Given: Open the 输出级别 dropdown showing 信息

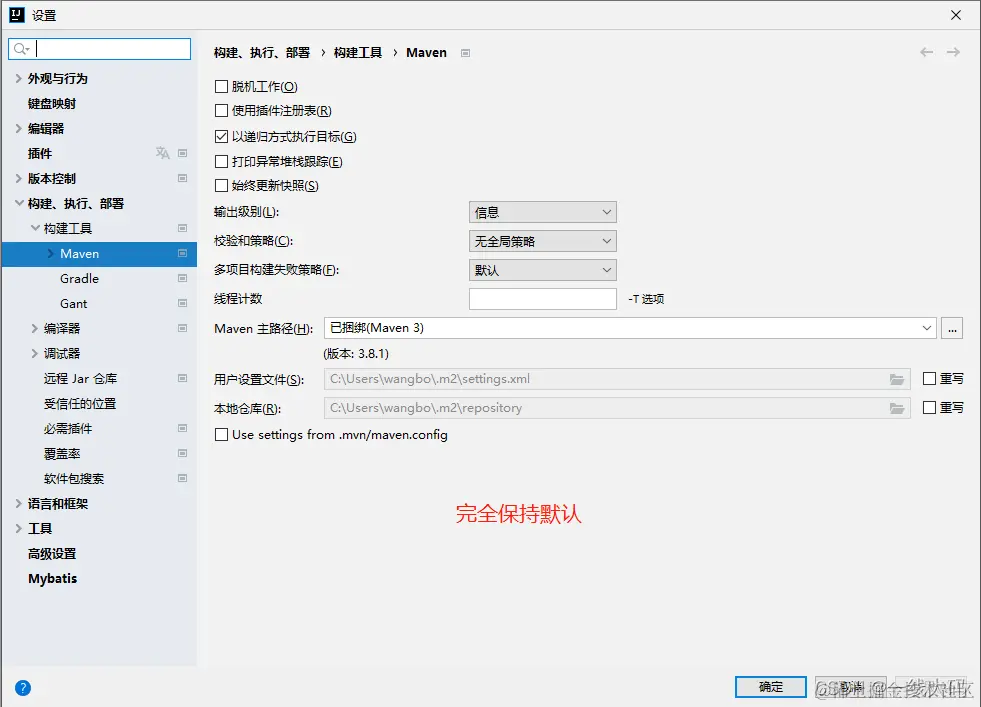Looking at the screenshot, I should pyautogui.click(x=542, y=212).
